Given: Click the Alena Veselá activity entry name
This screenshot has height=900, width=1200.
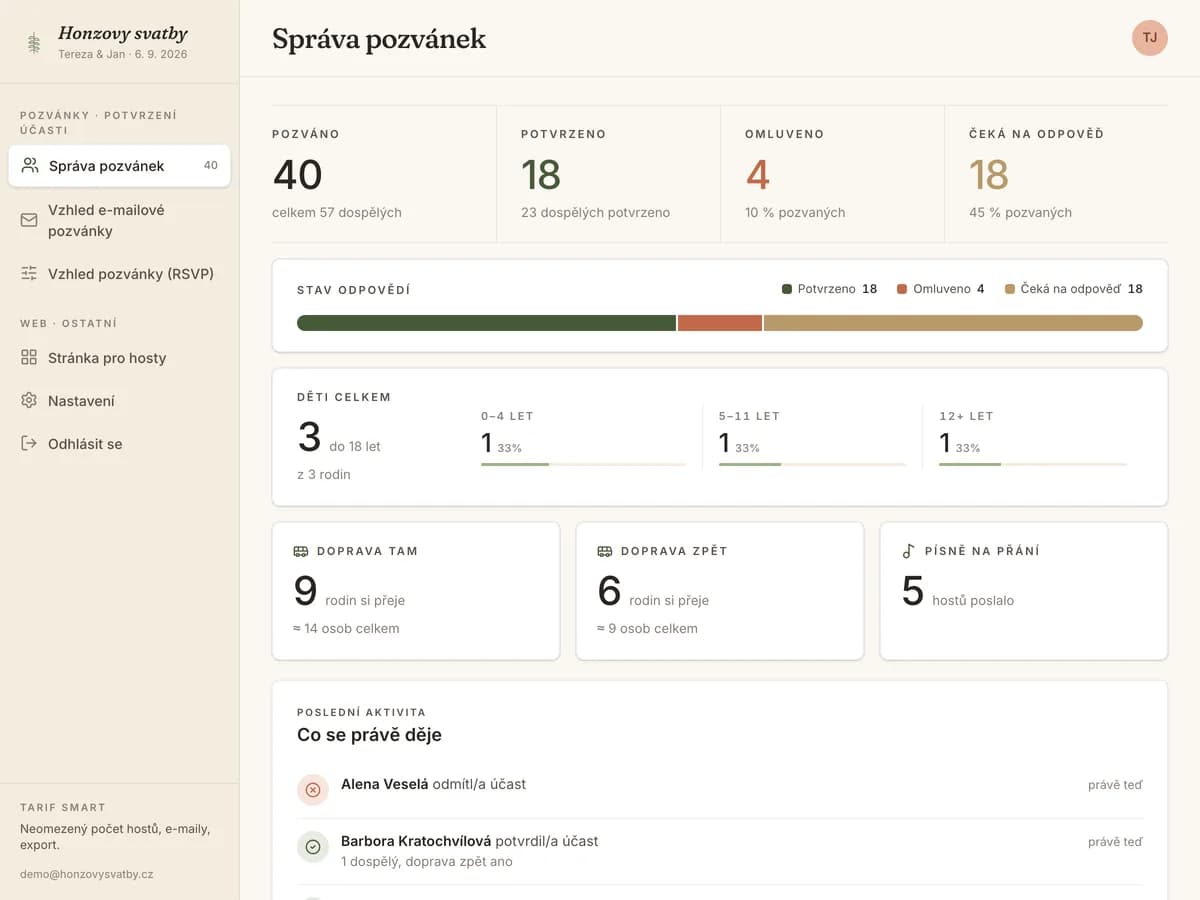Looking at the screenshot, I should [x=384, y=784].
